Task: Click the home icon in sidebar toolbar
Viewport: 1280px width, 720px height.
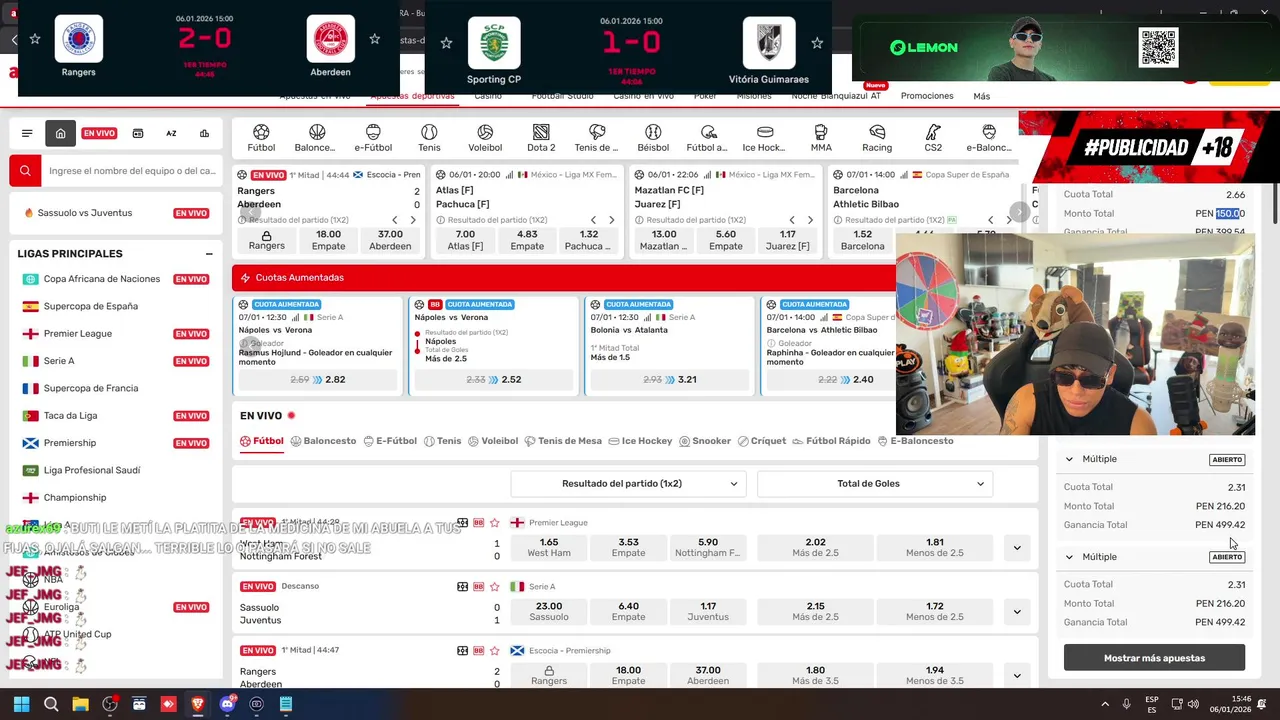Action: (x=60, y=133)
